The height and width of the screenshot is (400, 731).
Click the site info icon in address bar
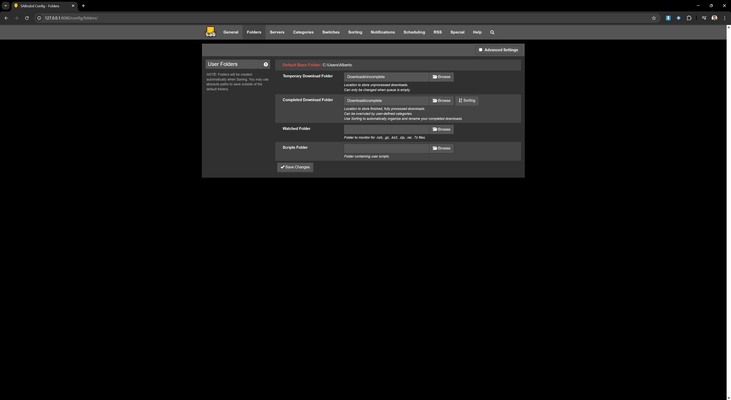tap(39, 18)
